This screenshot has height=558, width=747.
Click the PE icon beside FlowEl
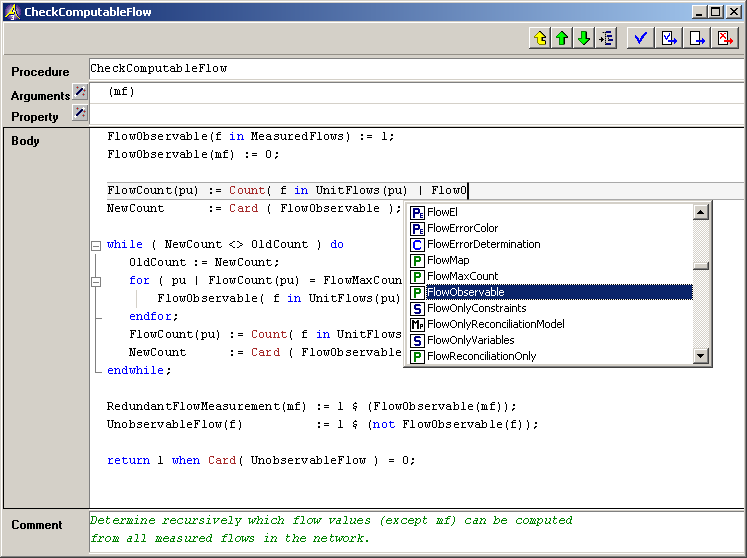tap(417, 213)
